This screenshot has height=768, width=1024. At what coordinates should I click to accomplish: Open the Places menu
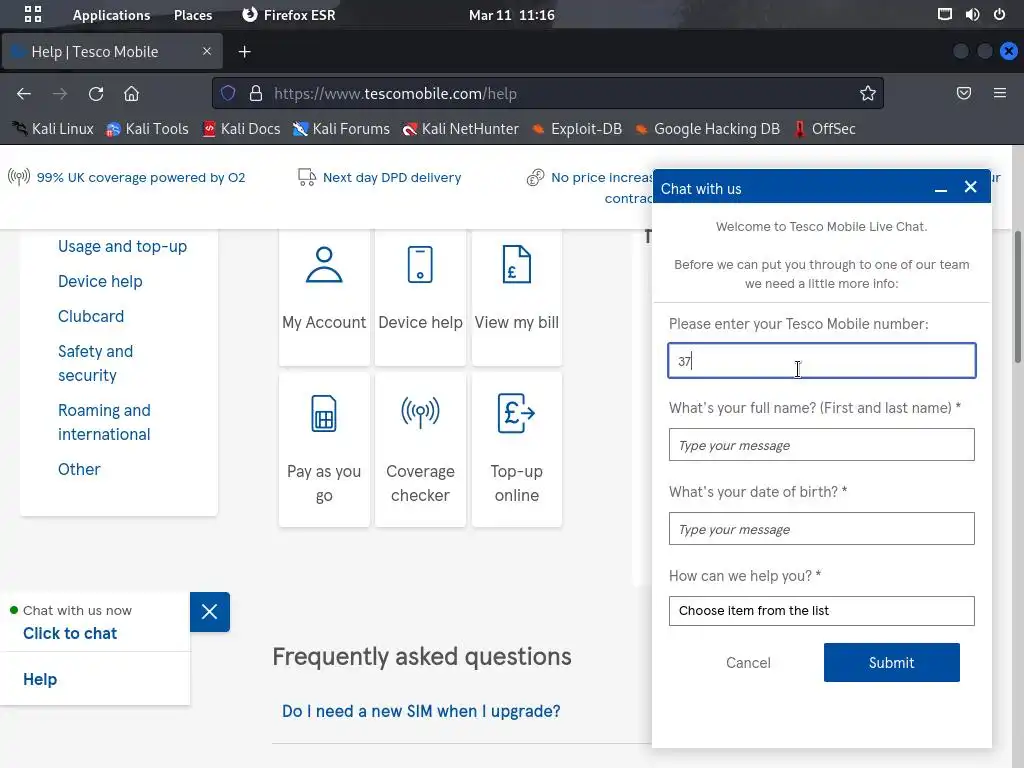click(193, 14)
